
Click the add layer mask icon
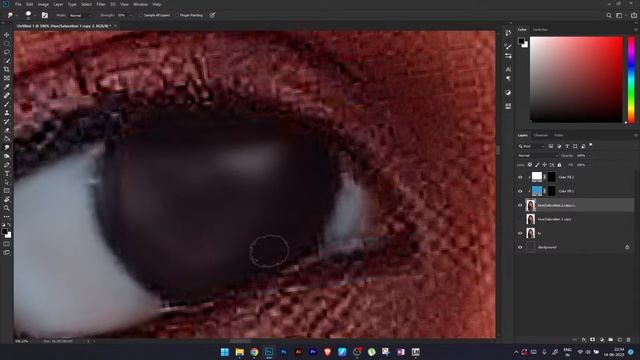(593, 340)
